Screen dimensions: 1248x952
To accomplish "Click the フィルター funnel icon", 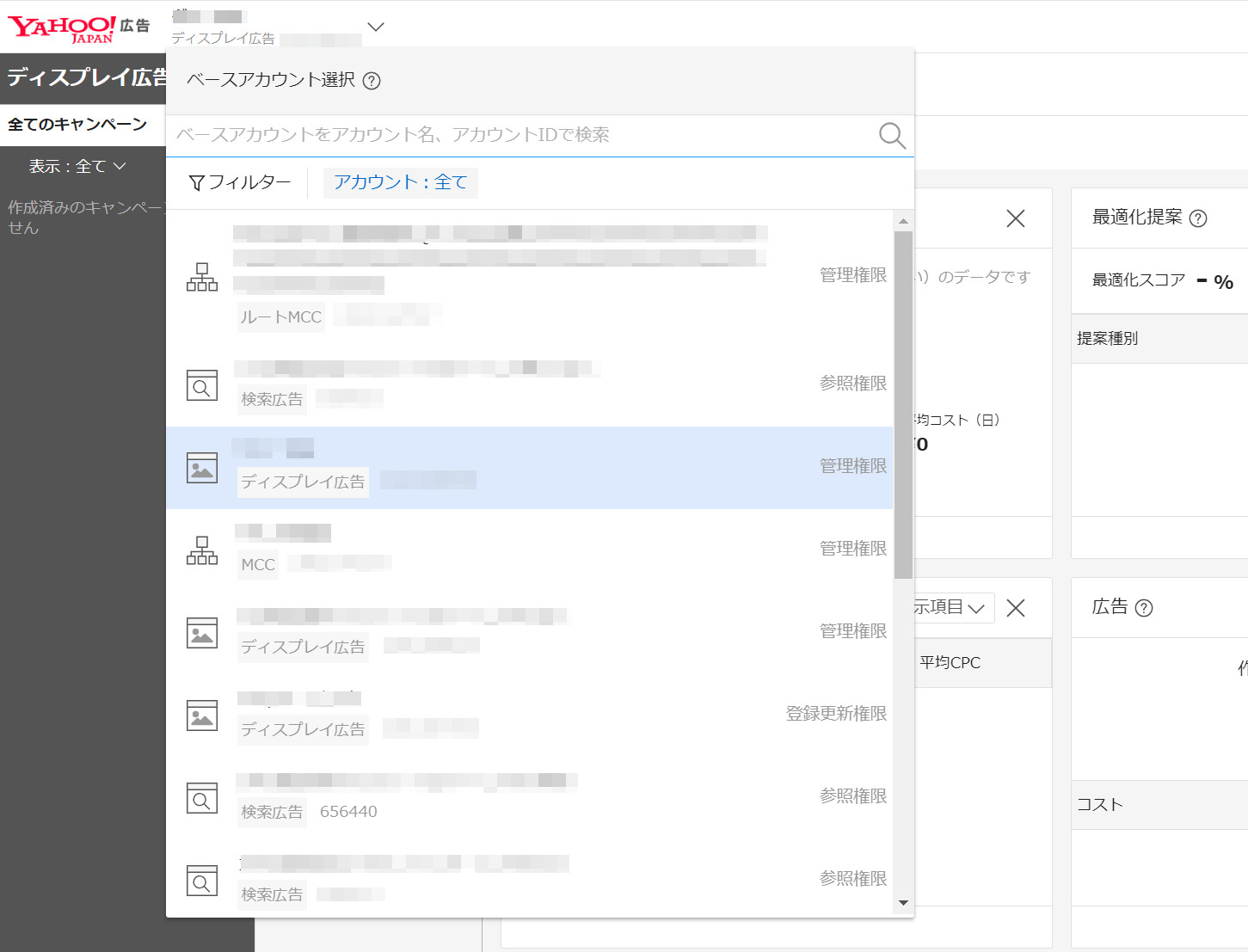I will [198, 181].
